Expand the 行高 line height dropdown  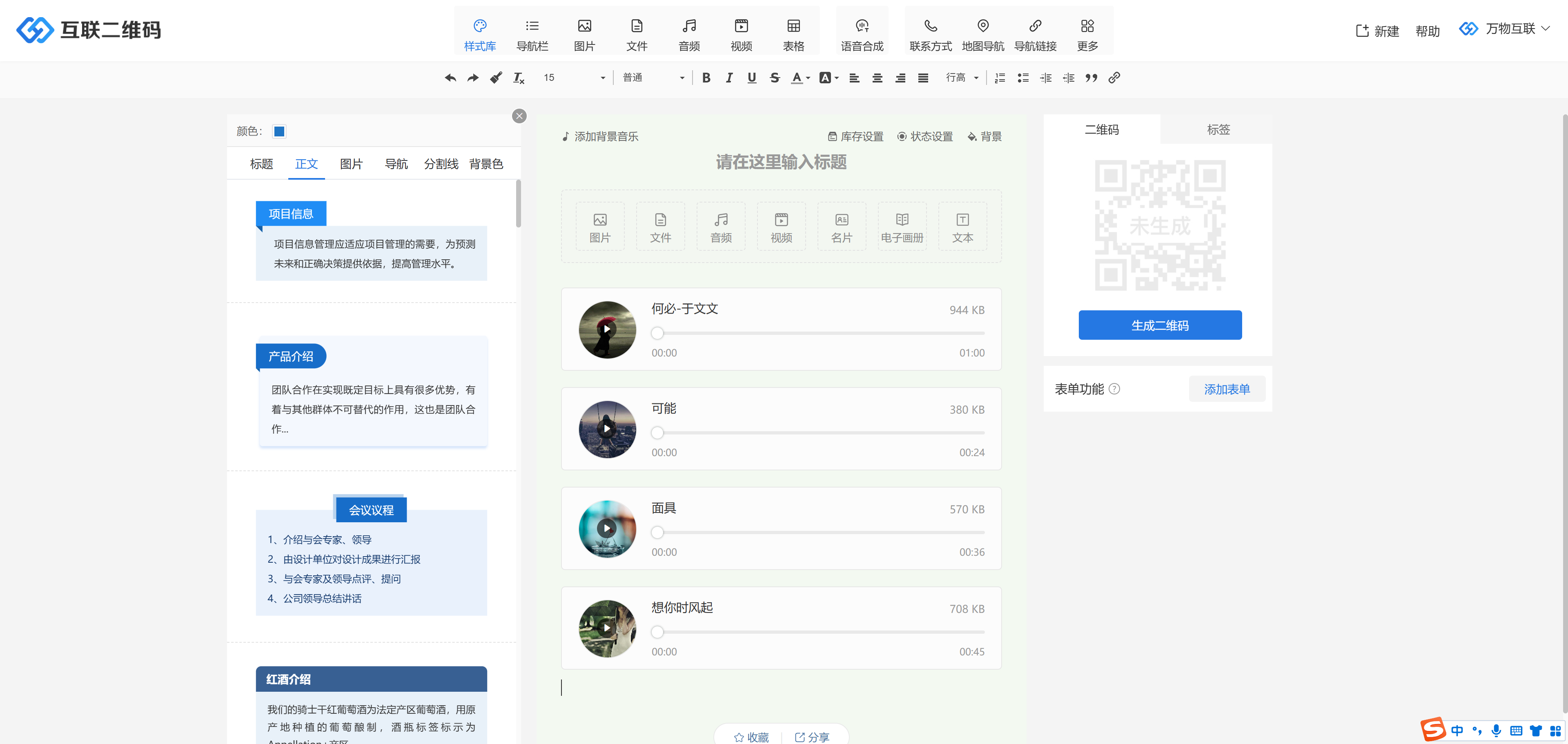pos(962,78)
